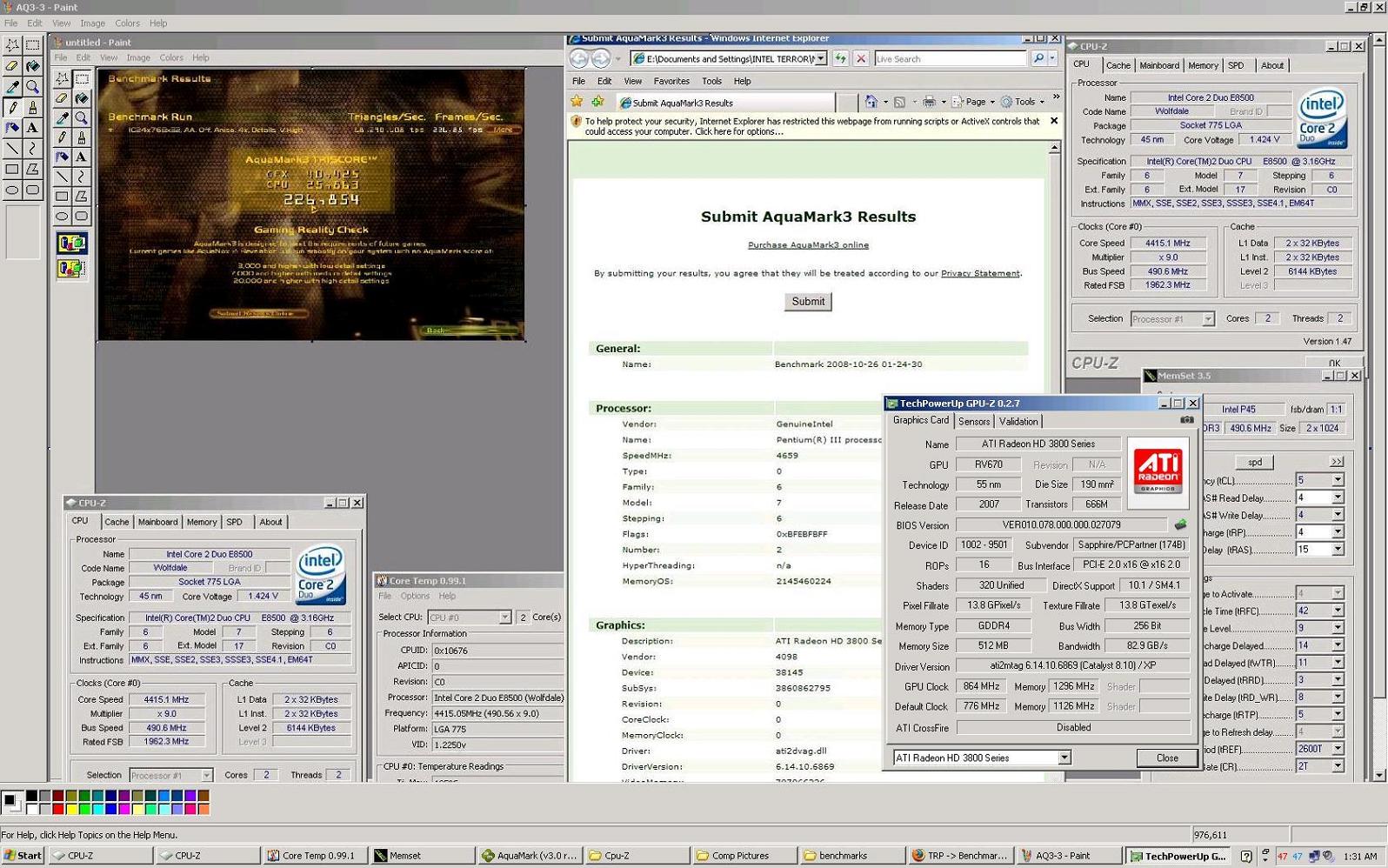This screenshot has width=1388, height=868.
Task: Select the Brush tool in AQ3-3 Paint
Action: 32,107
